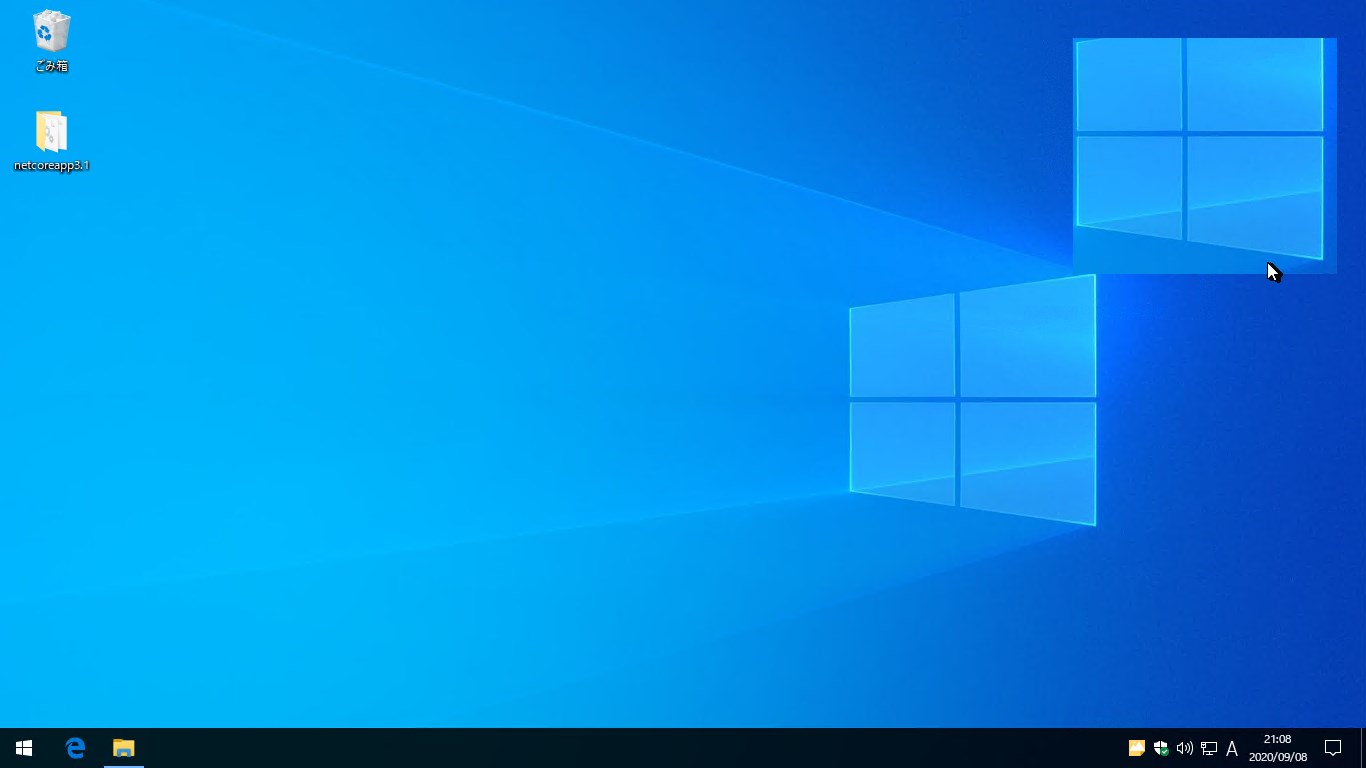Open File Explorer from the taskbar
The height and width of the screenshot is (768, 1366).
point(124,748)
